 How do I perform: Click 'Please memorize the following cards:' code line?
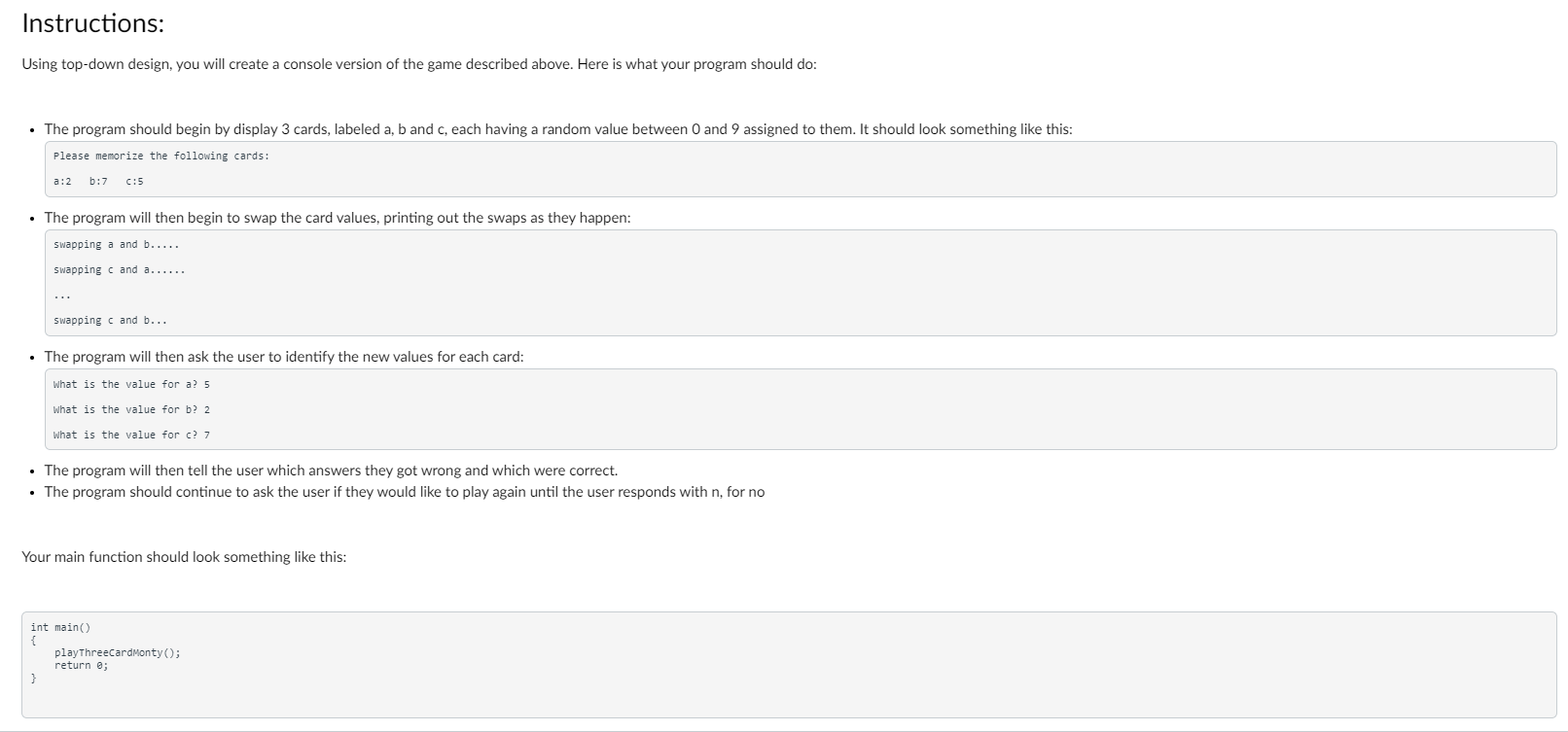[x=161, y=156]
